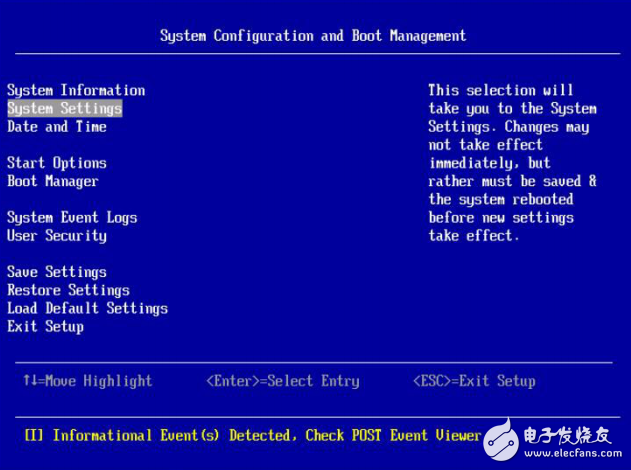Click the [I] informational indicator
The width and height of the screenshot is (631, 470).
tap(34, 435)
